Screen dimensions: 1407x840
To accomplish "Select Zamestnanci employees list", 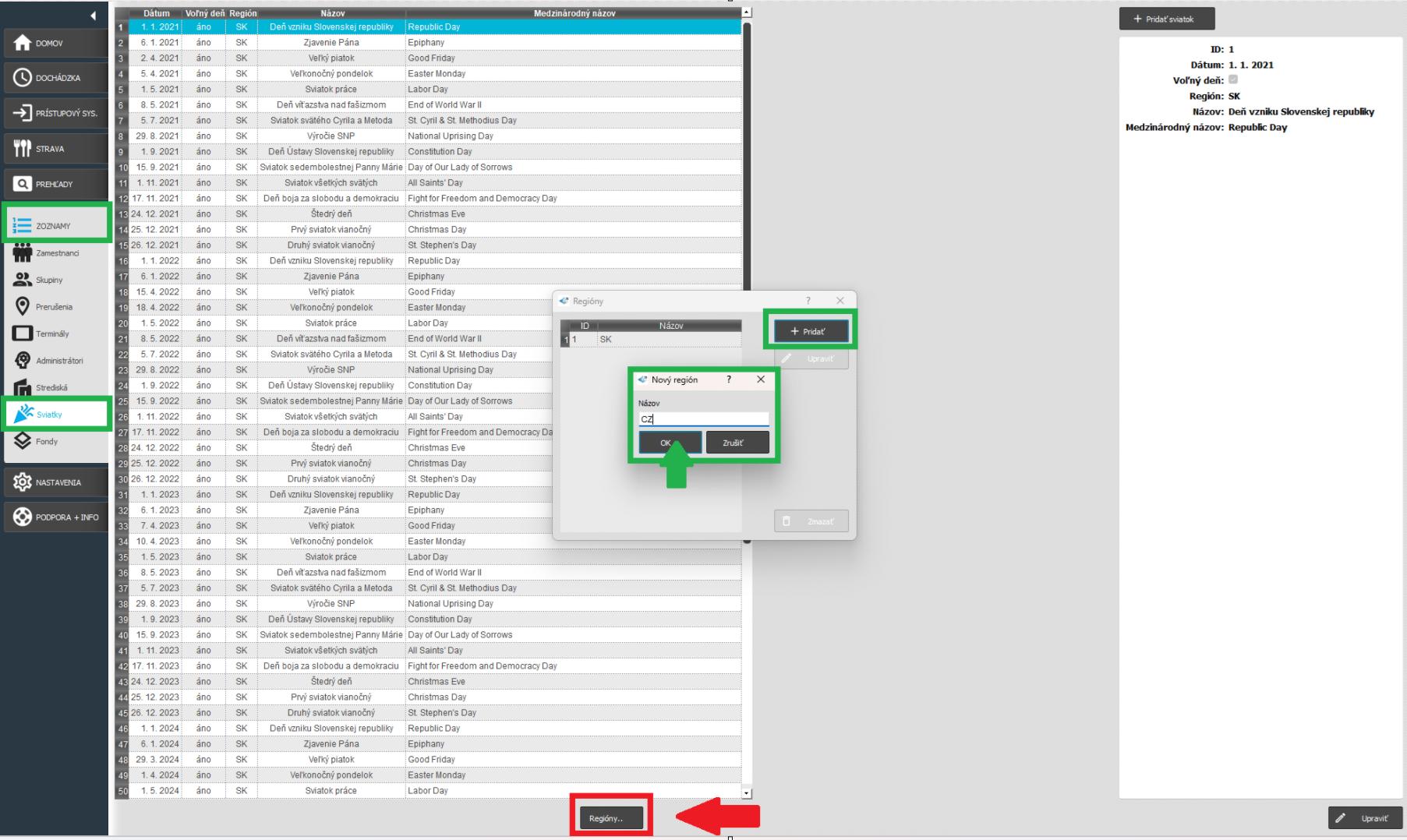I will (55, 253).
